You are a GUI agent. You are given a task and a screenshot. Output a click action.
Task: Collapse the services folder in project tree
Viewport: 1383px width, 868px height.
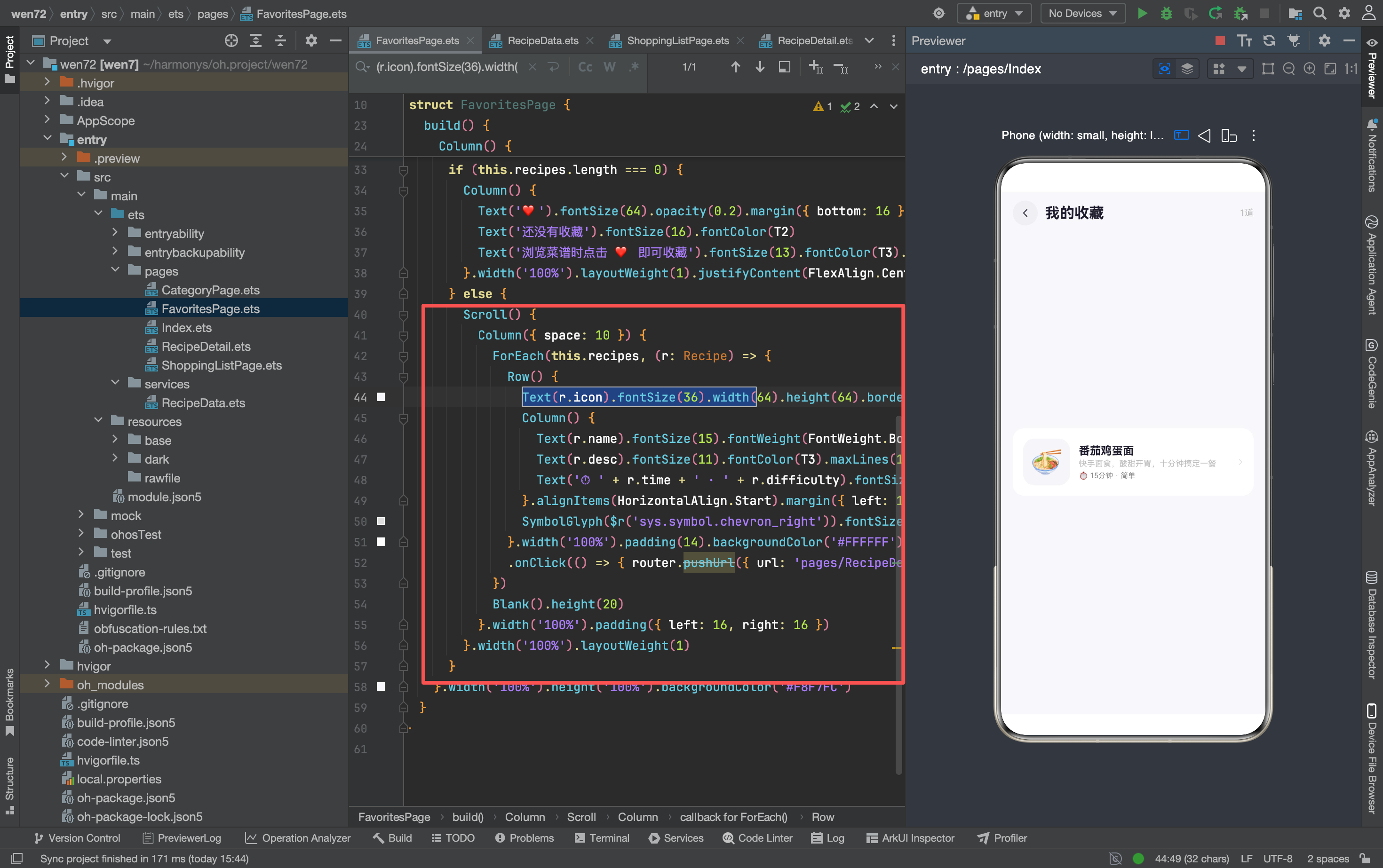tap(115, 384)
